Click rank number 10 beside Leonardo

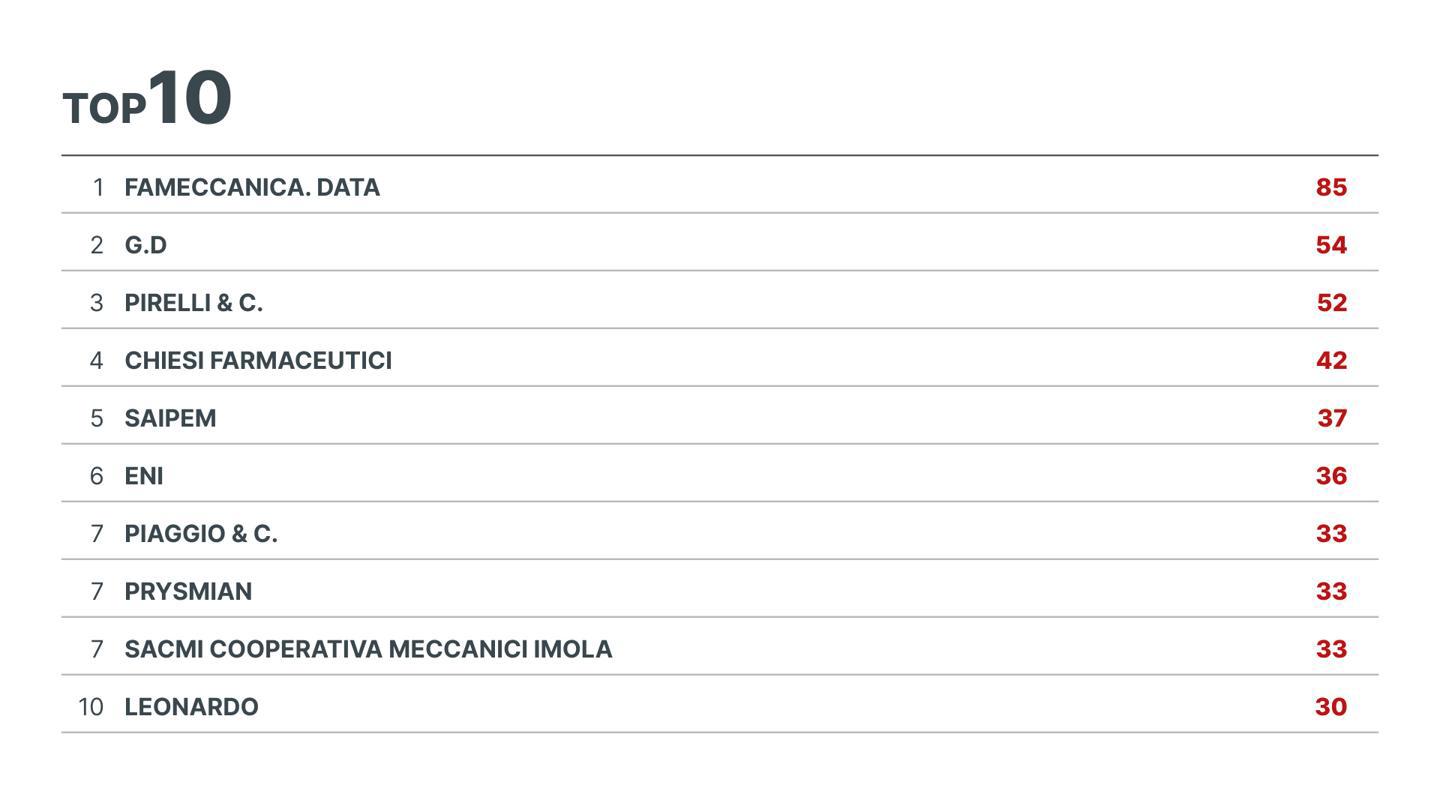pos(91,707)
